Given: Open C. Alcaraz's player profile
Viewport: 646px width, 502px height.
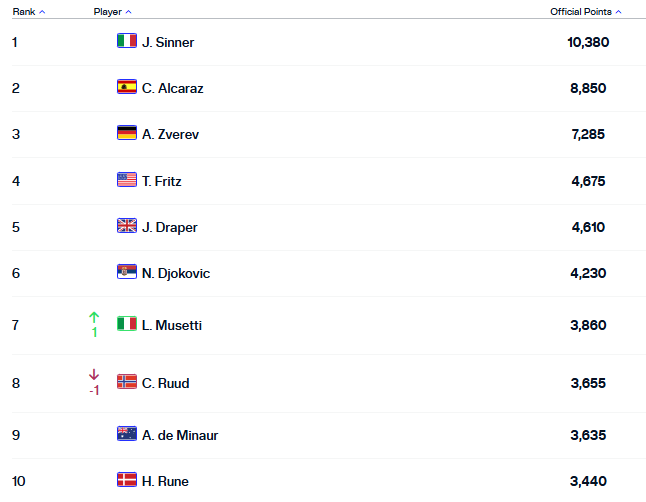Looking at the screenshot, I should [172, 88].
